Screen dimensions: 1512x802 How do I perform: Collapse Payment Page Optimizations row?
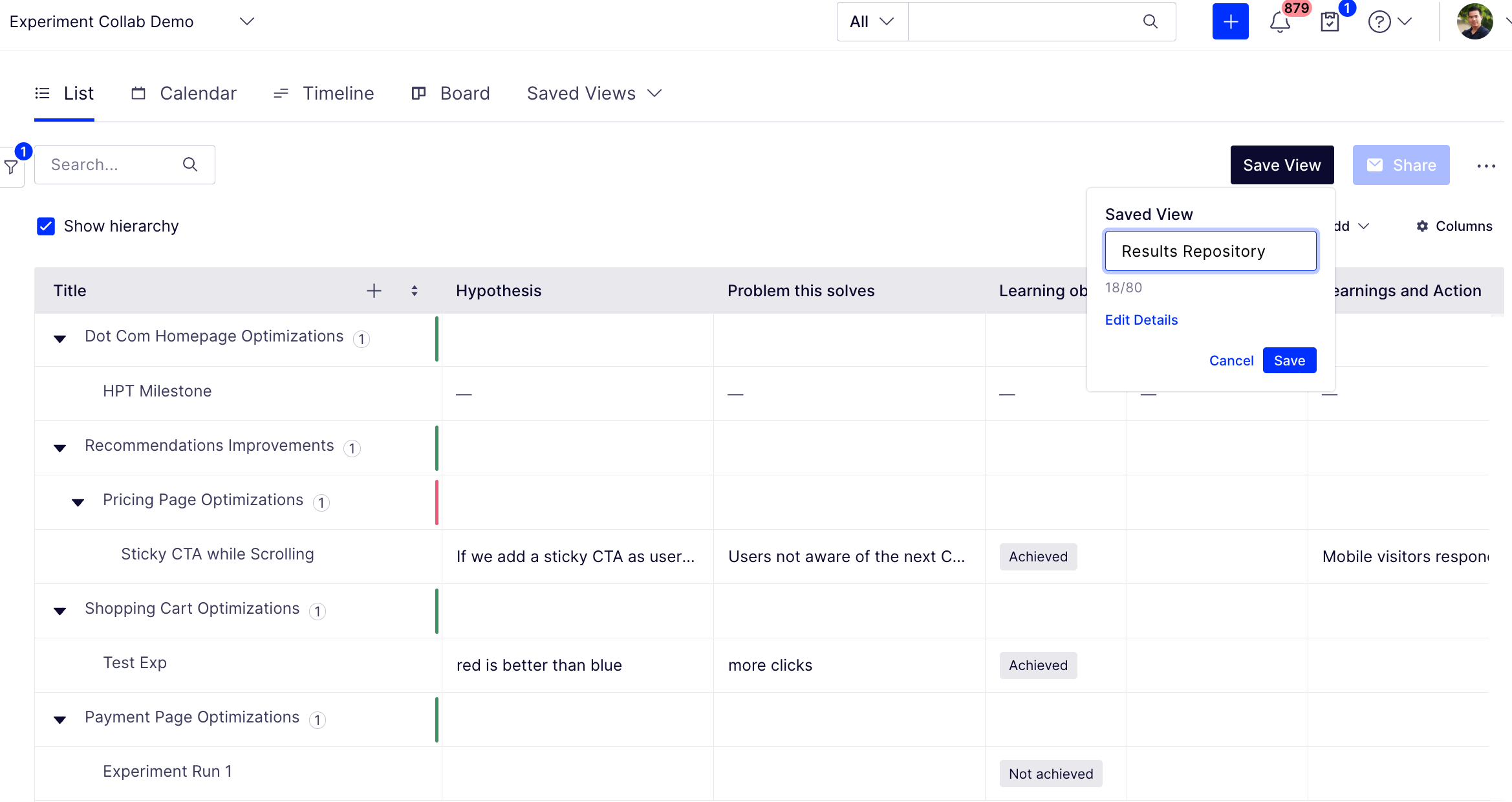pyautogui.click(x=59, y=720)
